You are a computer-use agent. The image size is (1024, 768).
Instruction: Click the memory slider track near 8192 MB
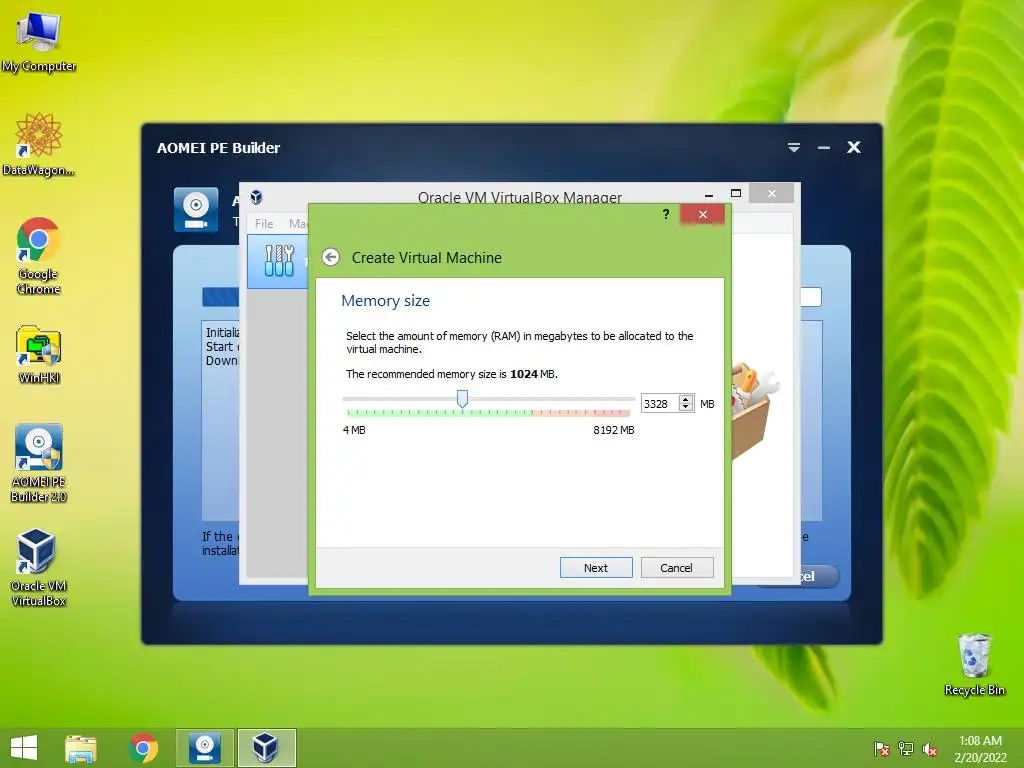pyautogui.click(x=631, y=398)
